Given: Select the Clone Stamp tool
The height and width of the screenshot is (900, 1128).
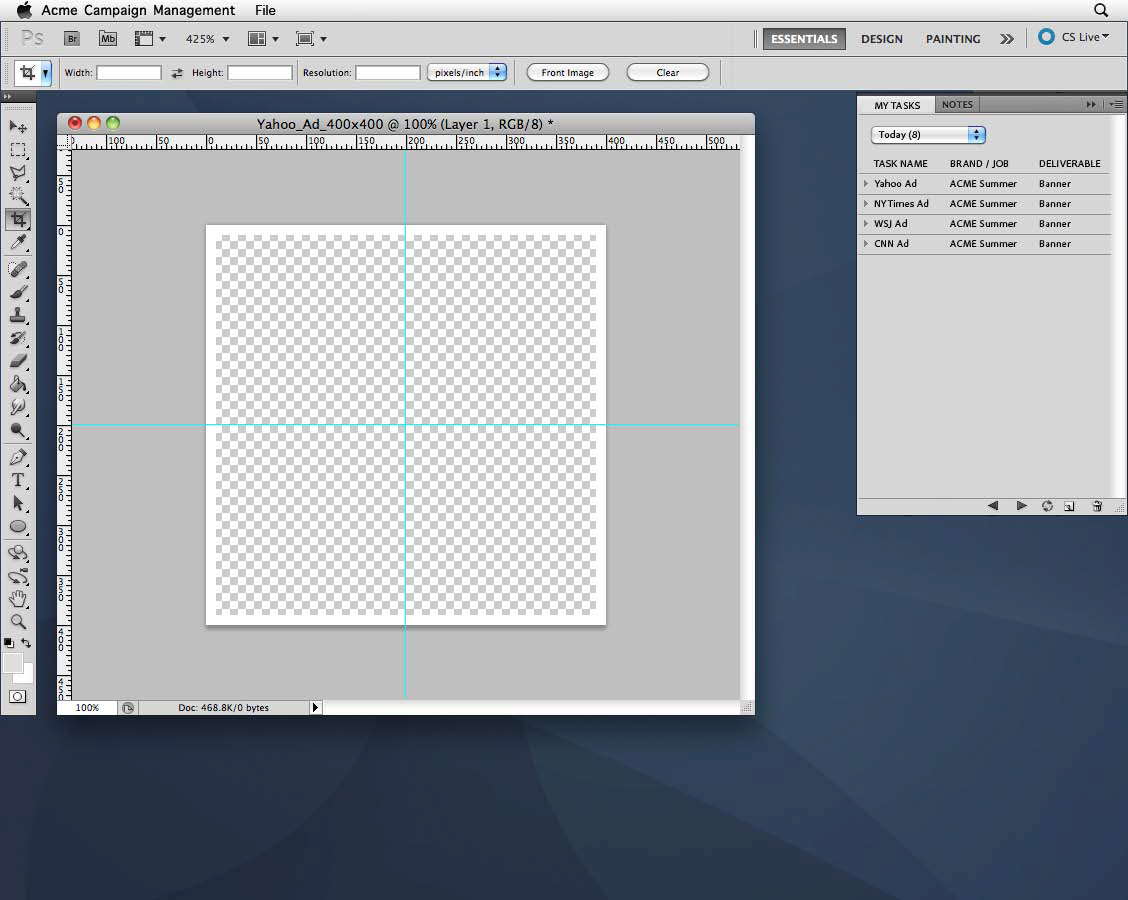Looking at the screenshot, I should click(18, 315).
